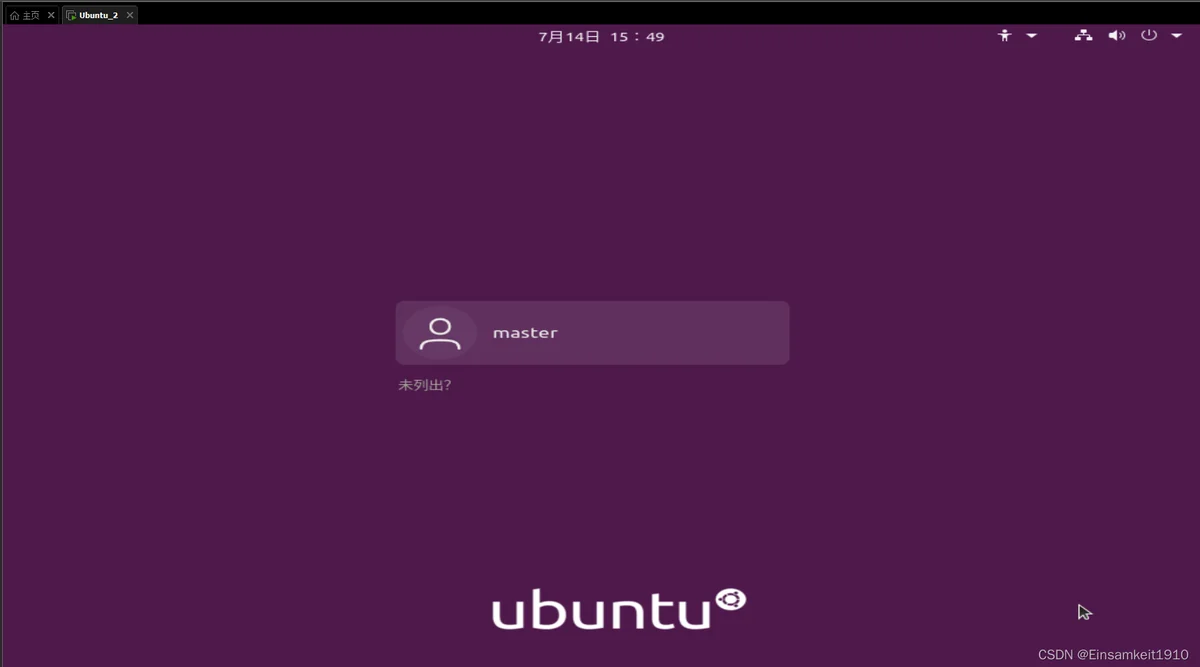Click the power icon in the top bar

pos(1149,36)
